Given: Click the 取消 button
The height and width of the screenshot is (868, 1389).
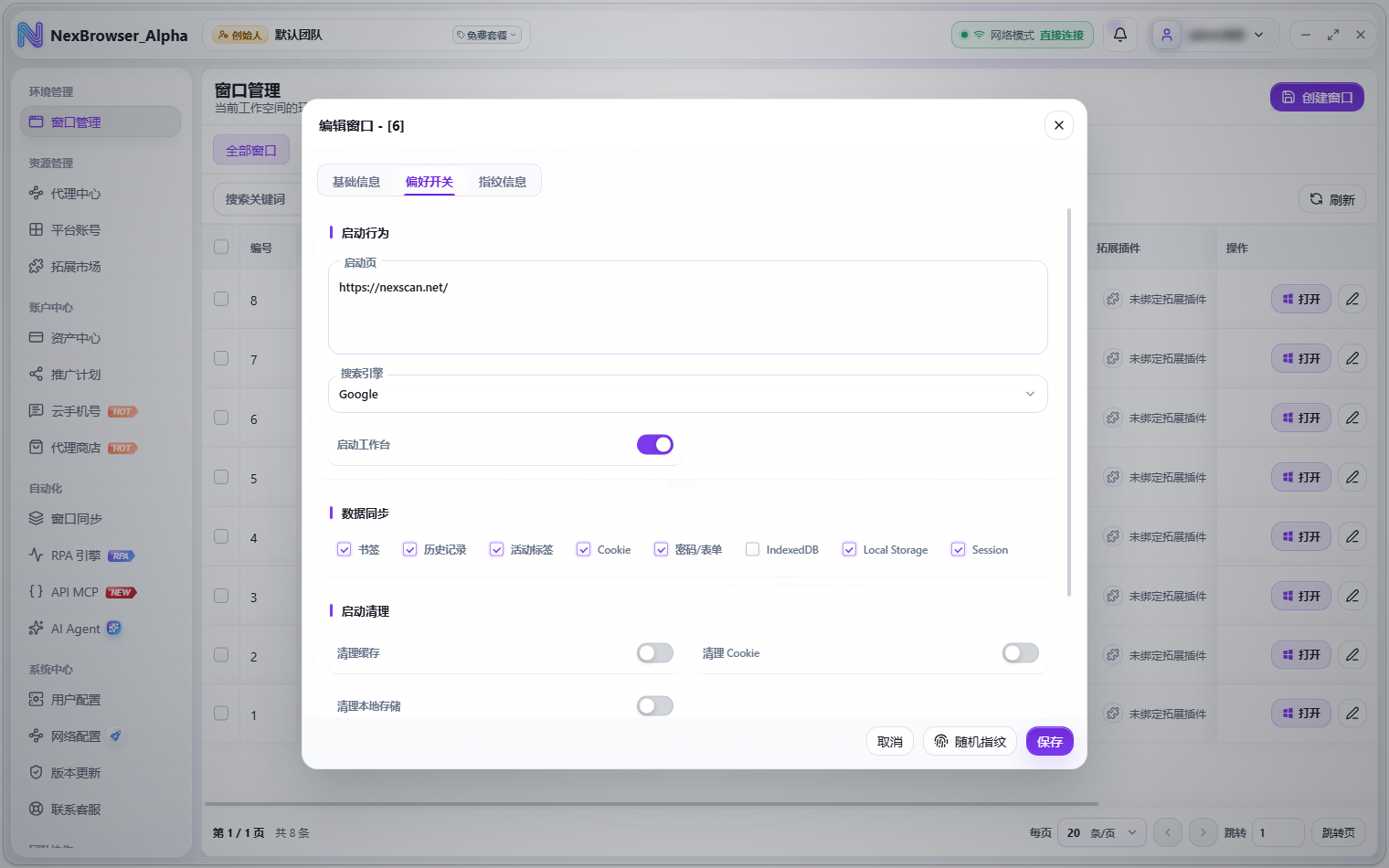Looking at the screenshot, I should coord(890,741).
